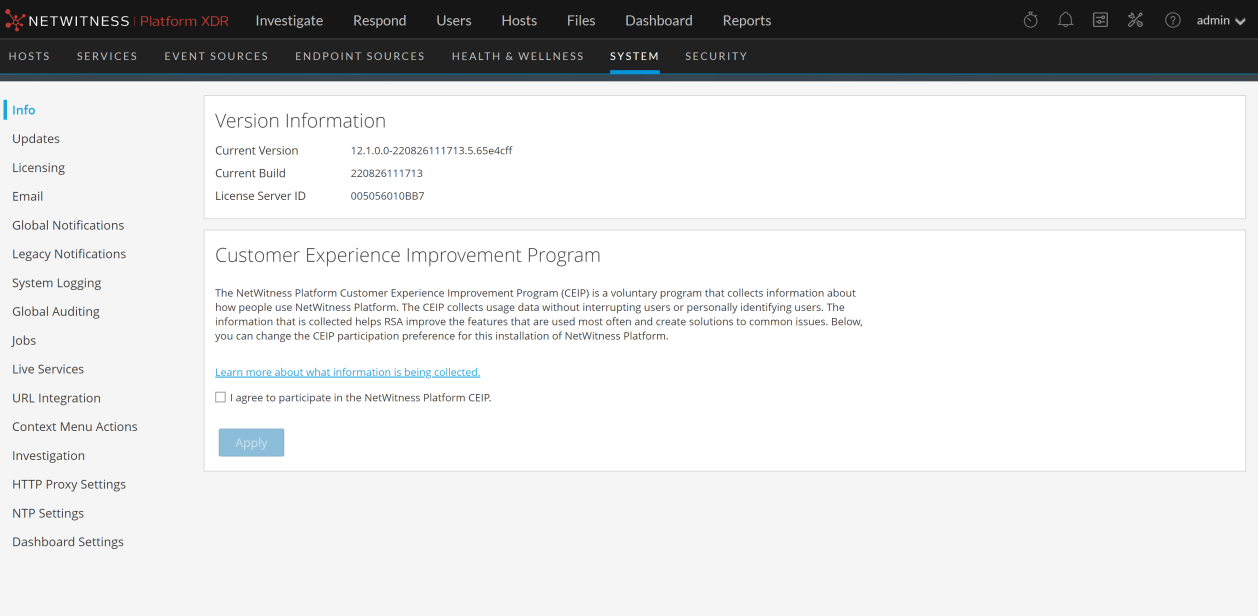The width and height of the screenshot is (1258, 616).
Task: Click the tools and utilities icon
Action: [1136, 19]
